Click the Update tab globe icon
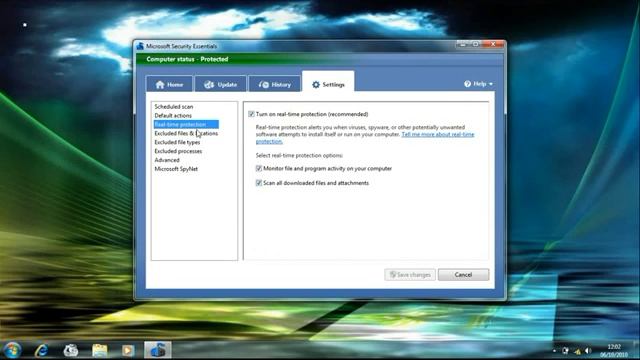This screenshot has height=360, width=640. 209,84
